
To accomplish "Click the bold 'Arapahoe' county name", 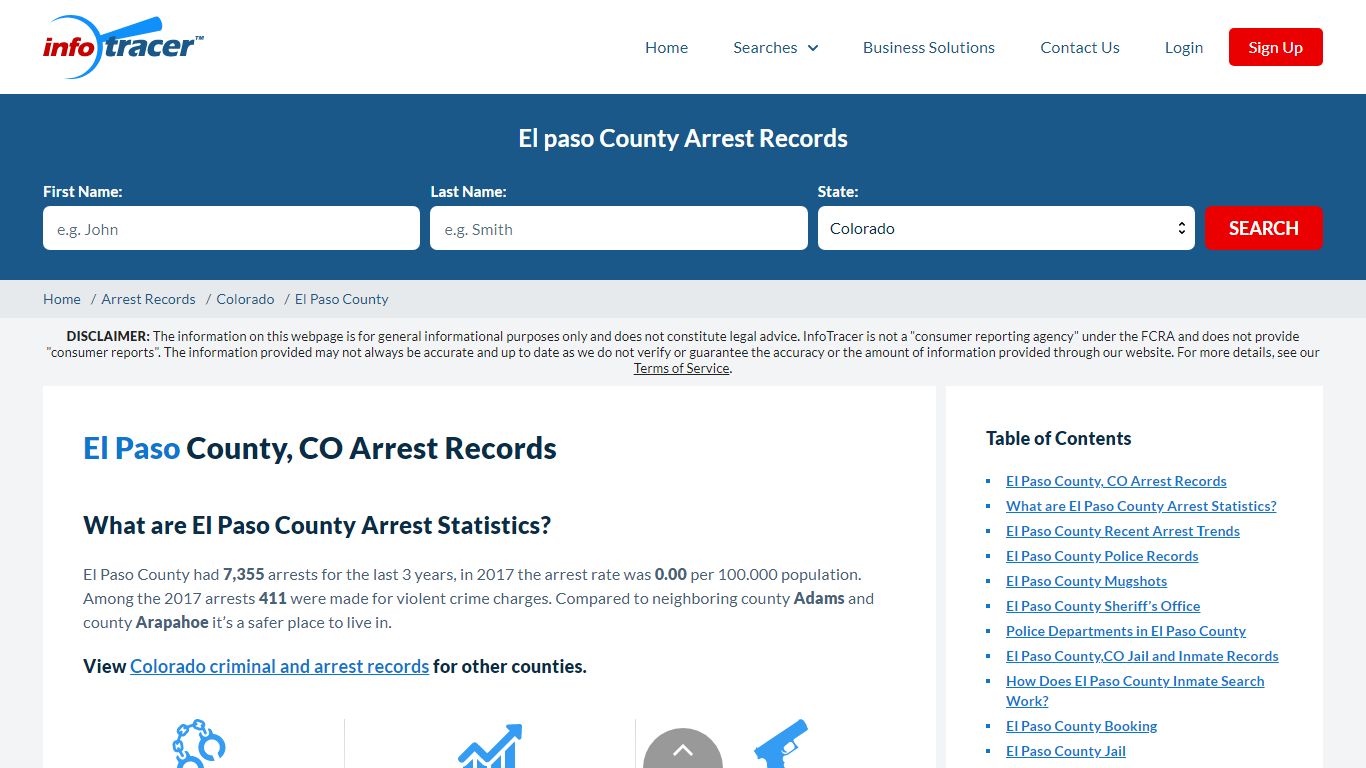I will point(172,622).
